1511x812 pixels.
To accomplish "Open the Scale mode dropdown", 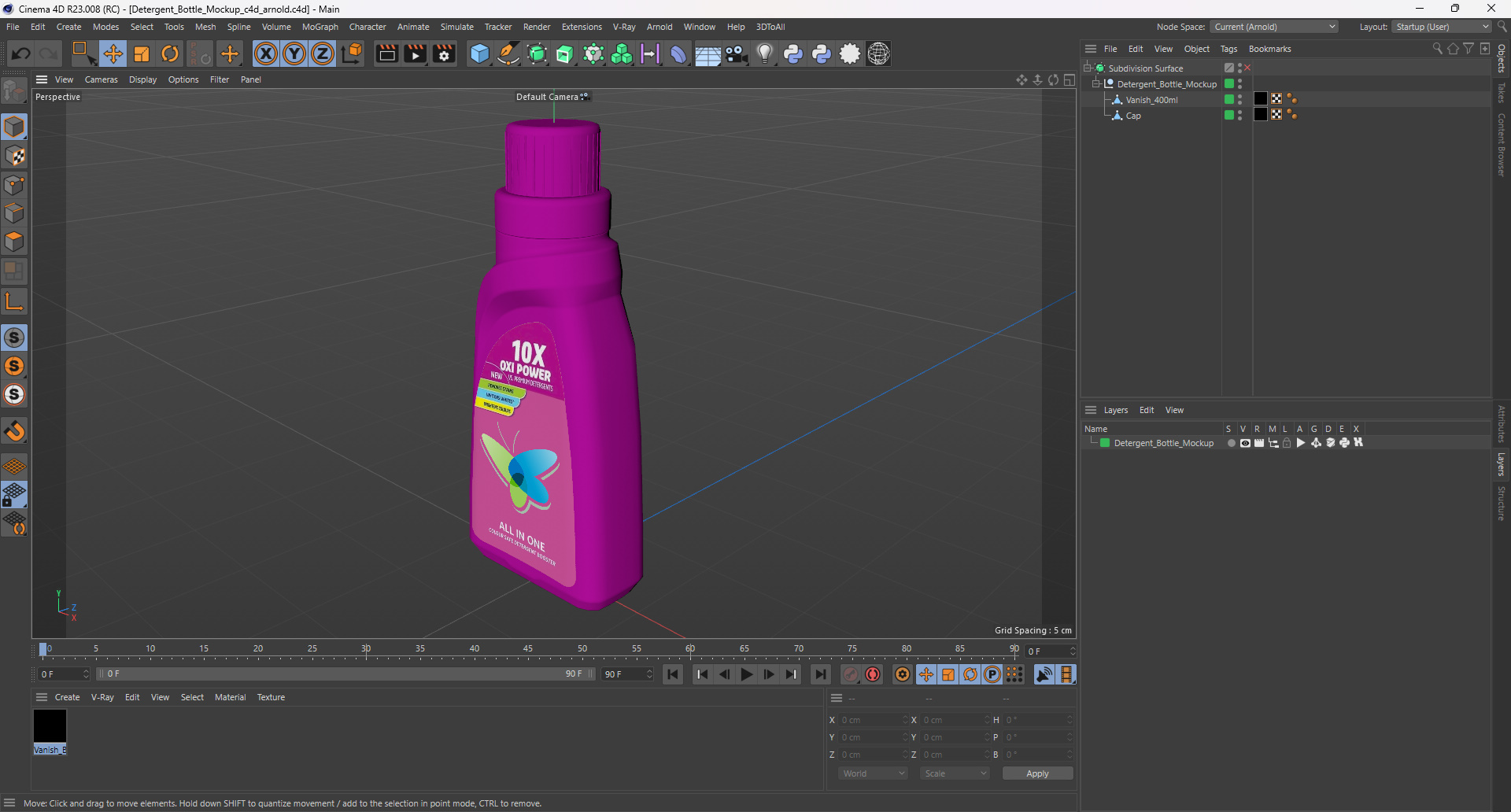I will click(x=955, y=773).
